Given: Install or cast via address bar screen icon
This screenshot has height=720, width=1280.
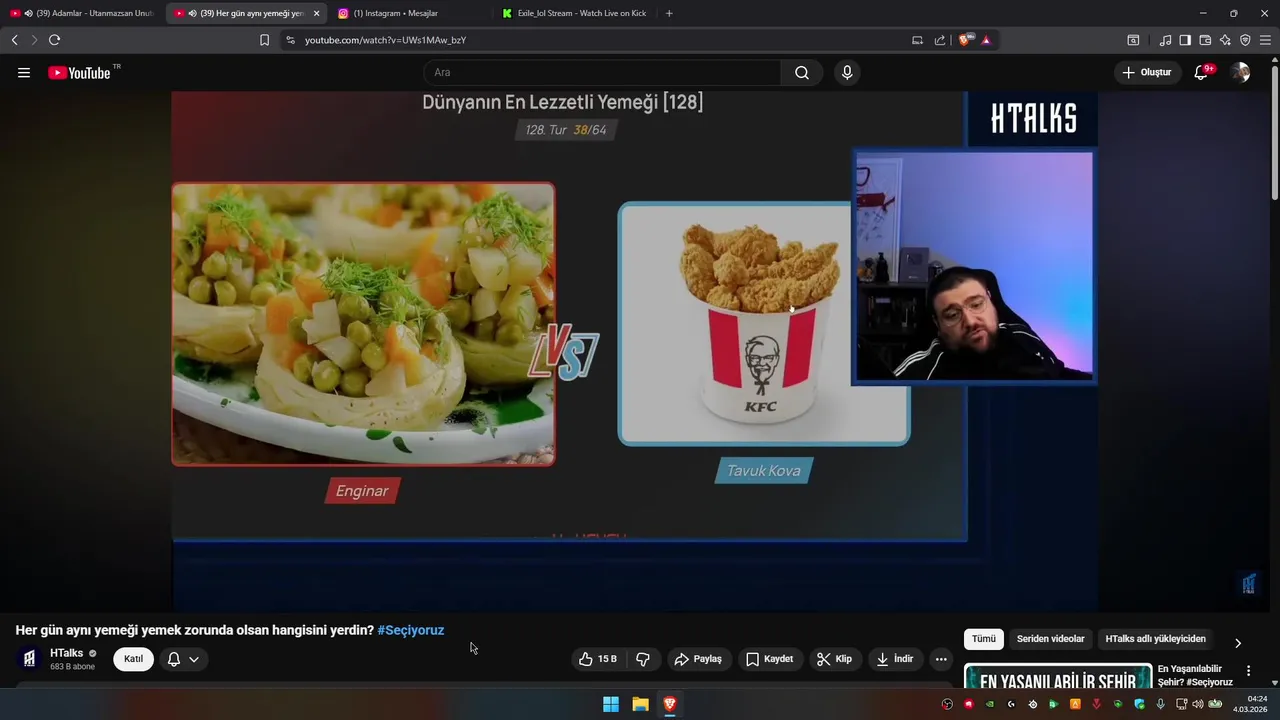Looking at the screenshot, I should 917,40.
